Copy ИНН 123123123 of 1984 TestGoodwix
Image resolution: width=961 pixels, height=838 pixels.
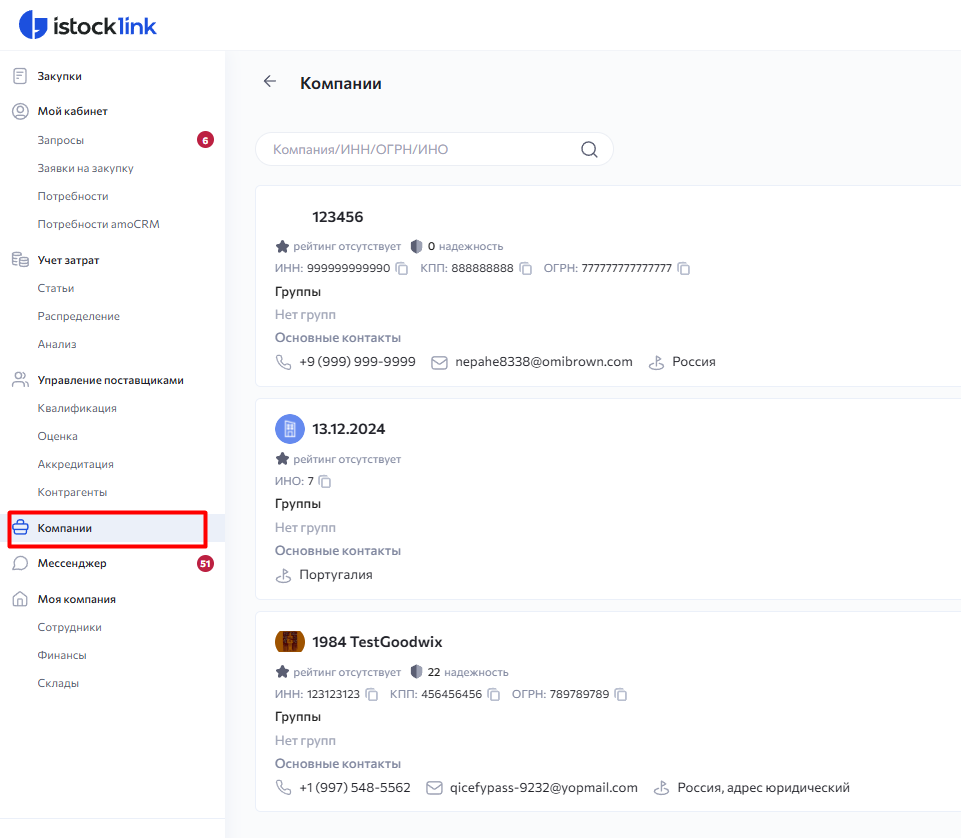click(x=372, y=694)
